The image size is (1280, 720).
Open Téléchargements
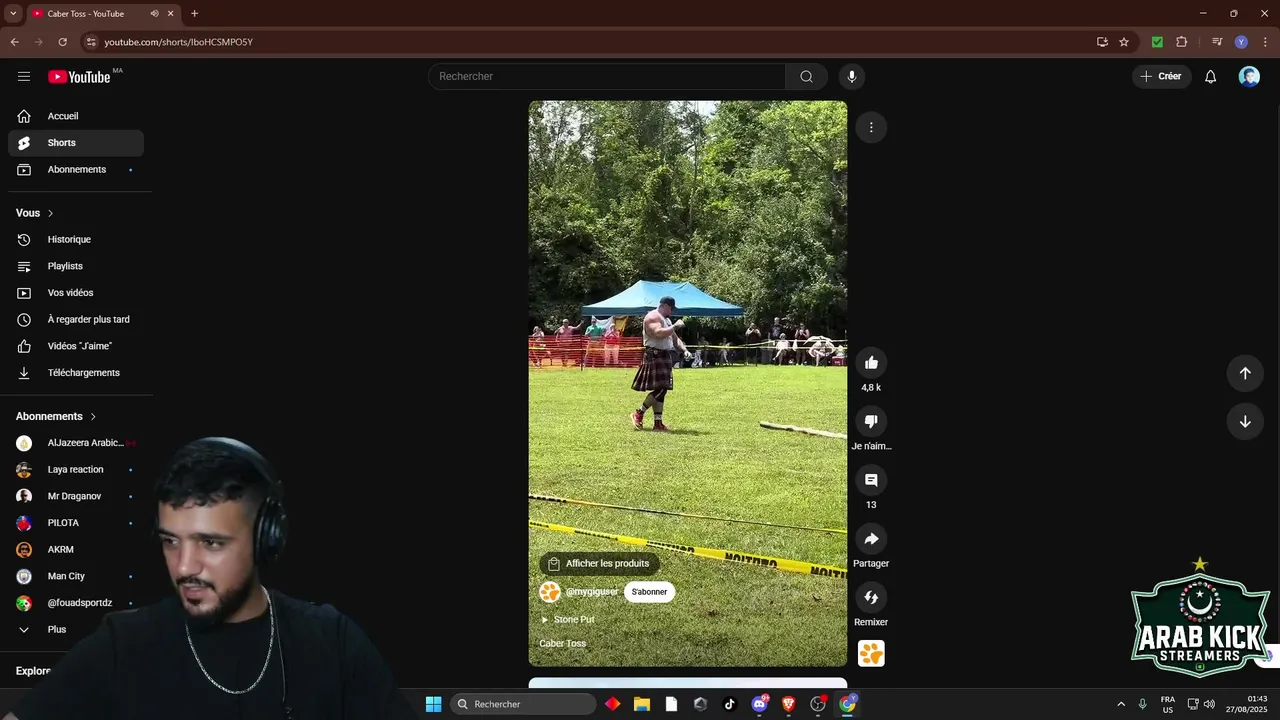pyautogui.click(x=76, y=373)
